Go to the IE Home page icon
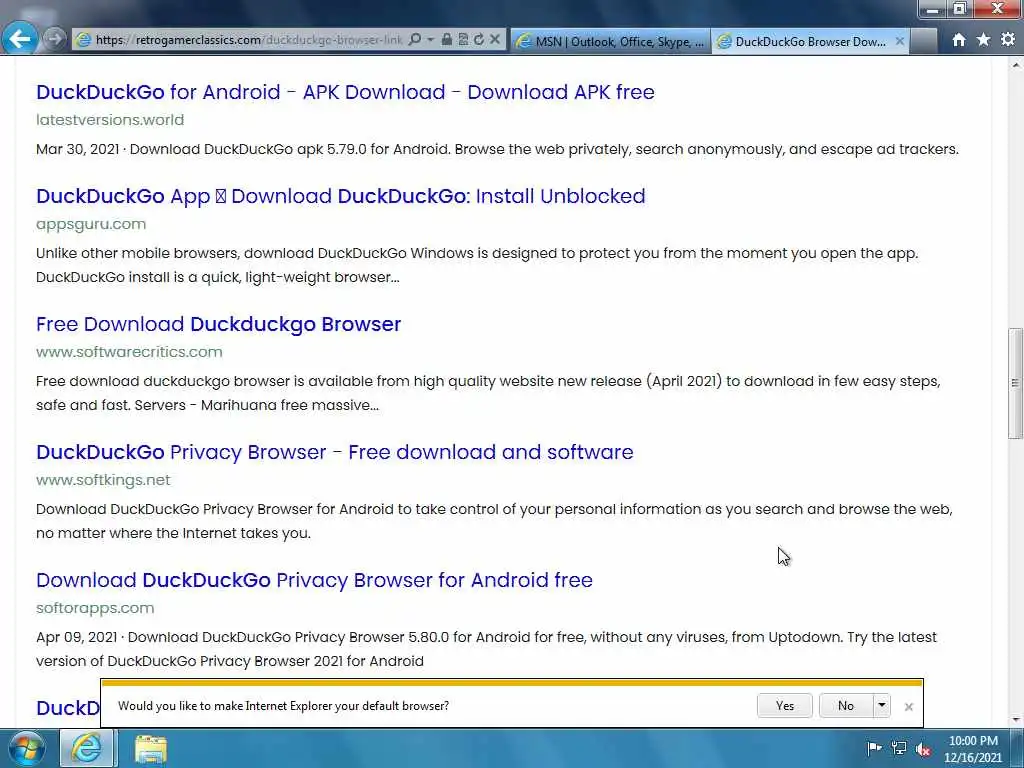1024x768 pixels. (959, 40)
